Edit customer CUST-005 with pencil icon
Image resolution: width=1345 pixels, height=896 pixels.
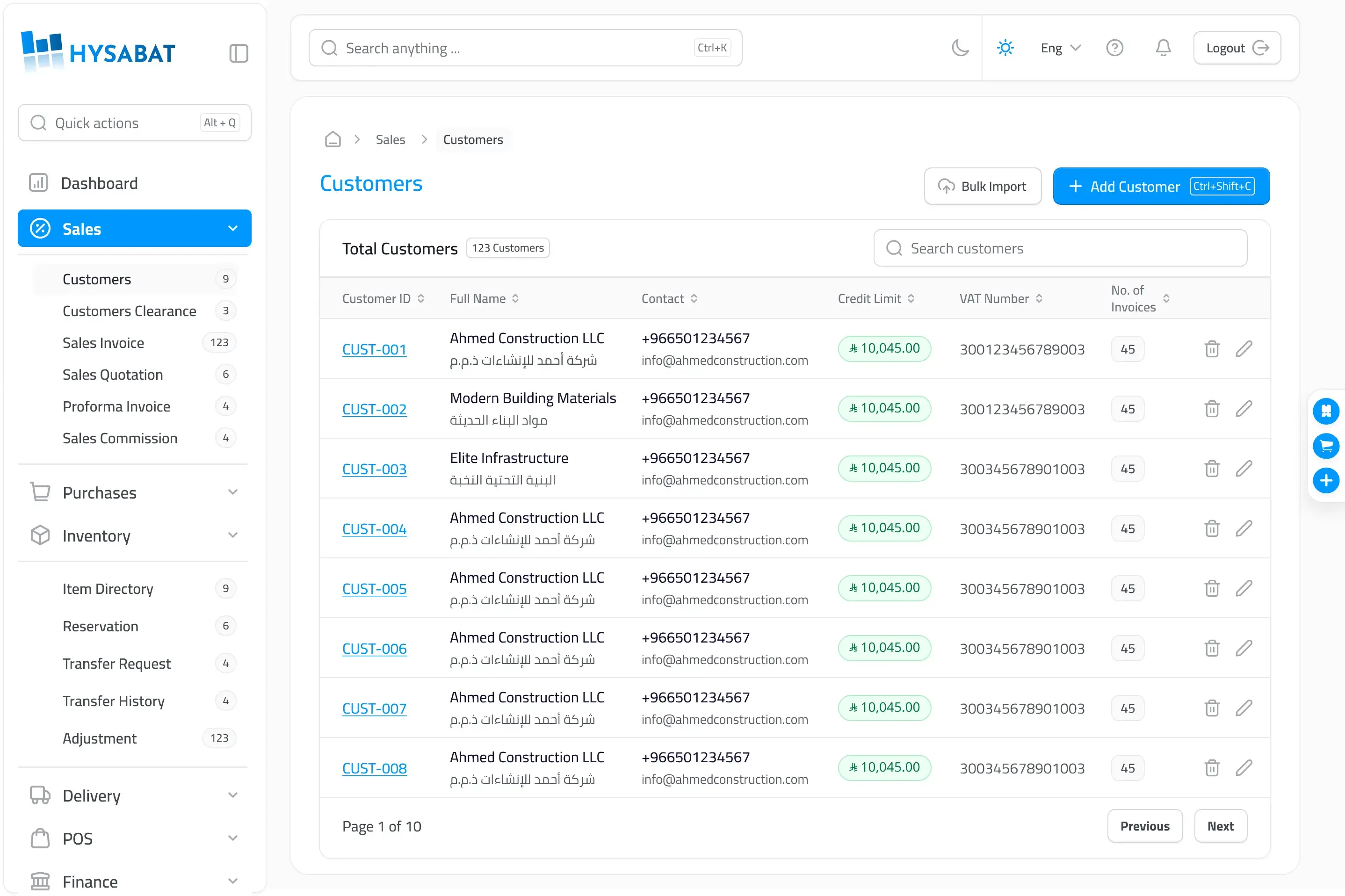(1244, 588)
